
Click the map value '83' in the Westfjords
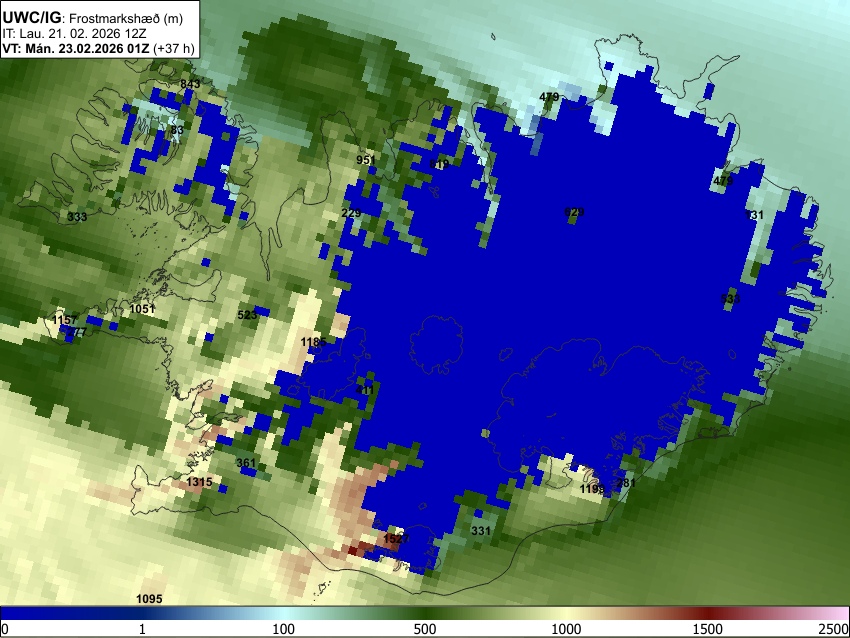point(177,130)
